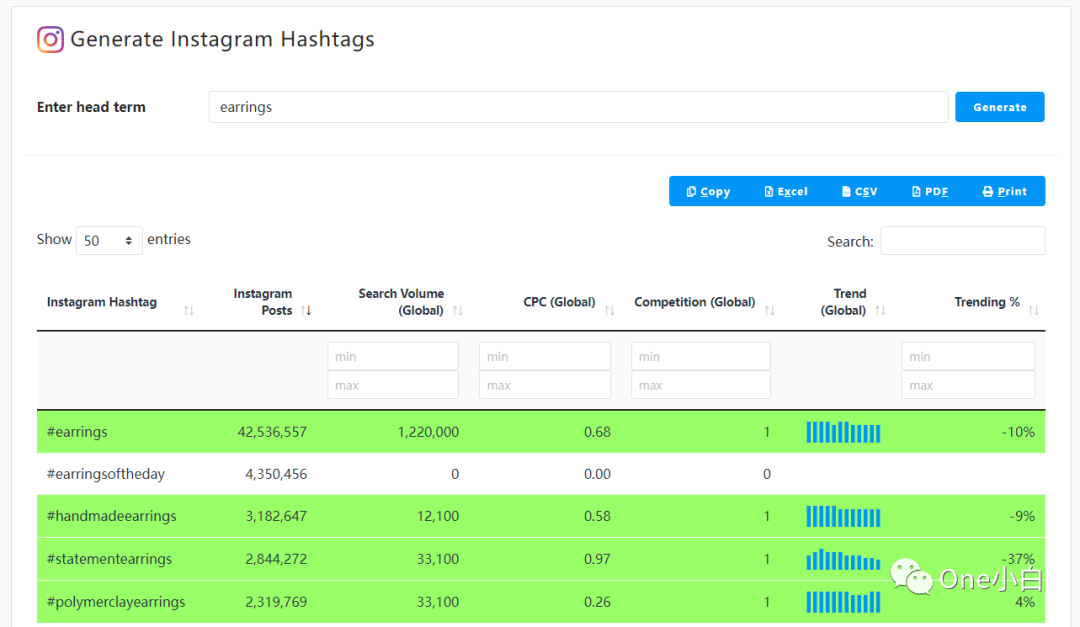
Task: Click CPC value 0.68
Action: (597, 432)
